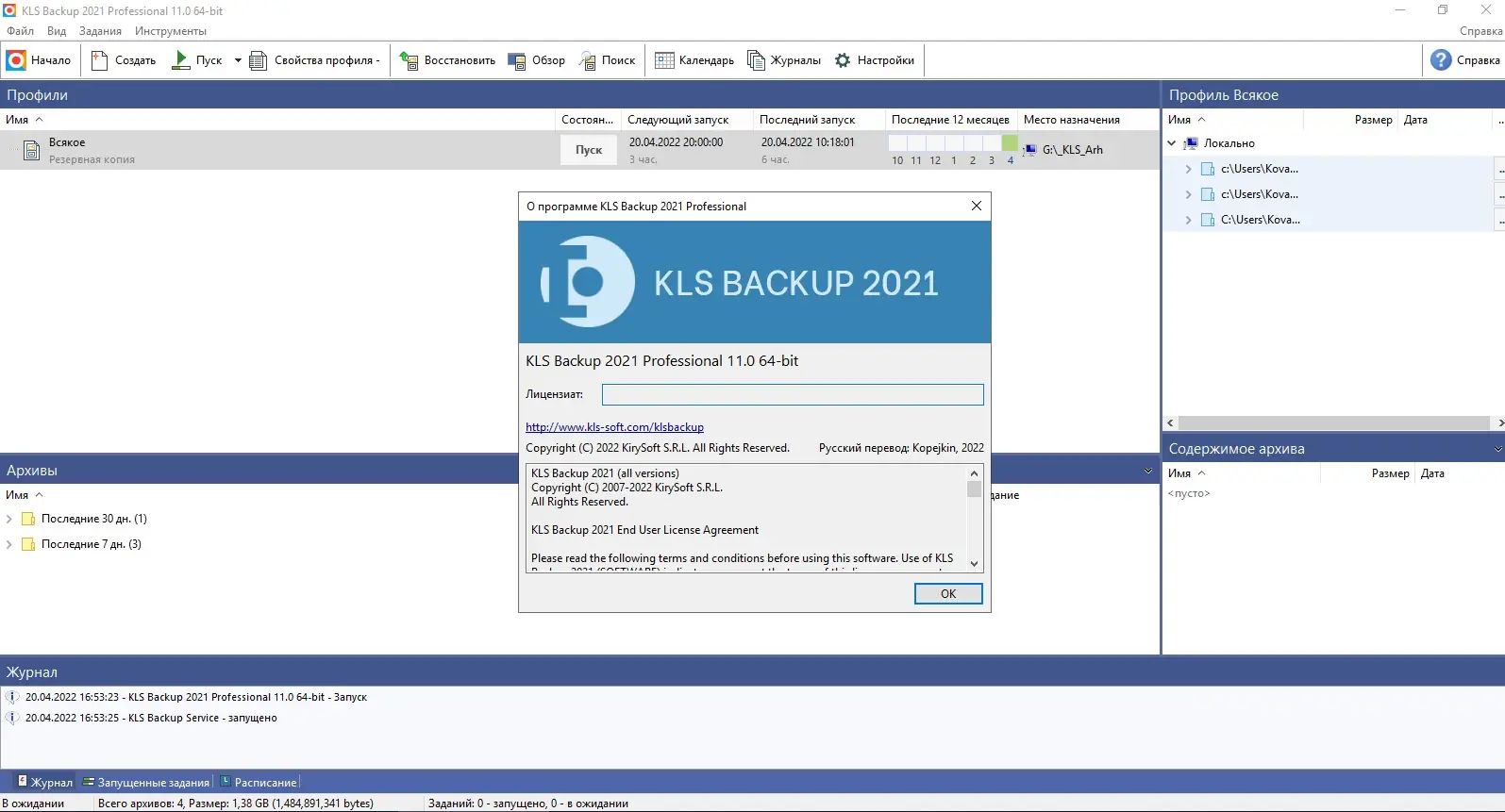Click OK in the about dialog
This screenshot has width=1505, height=812.
[948, 593]
